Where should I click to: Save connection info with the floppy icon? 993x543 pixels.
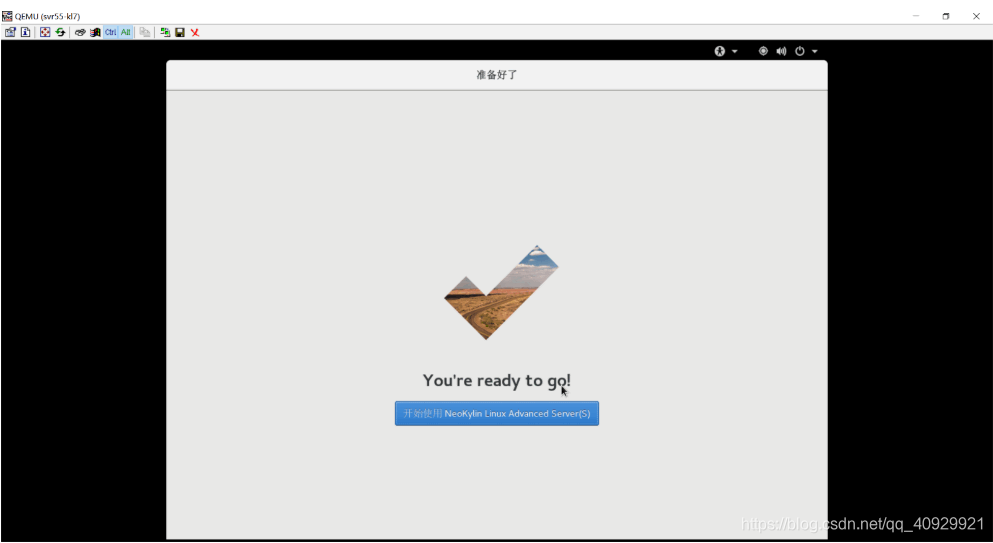pos(180,32)
